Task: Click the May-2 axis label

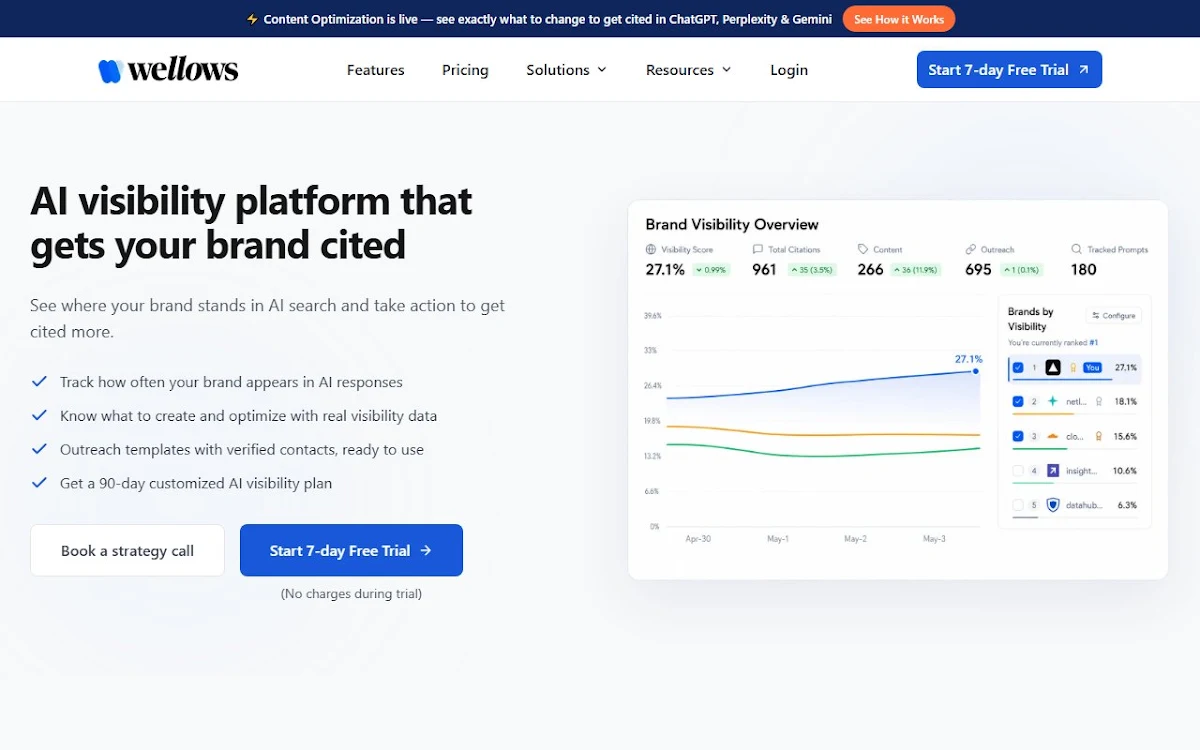Action: 855,539
